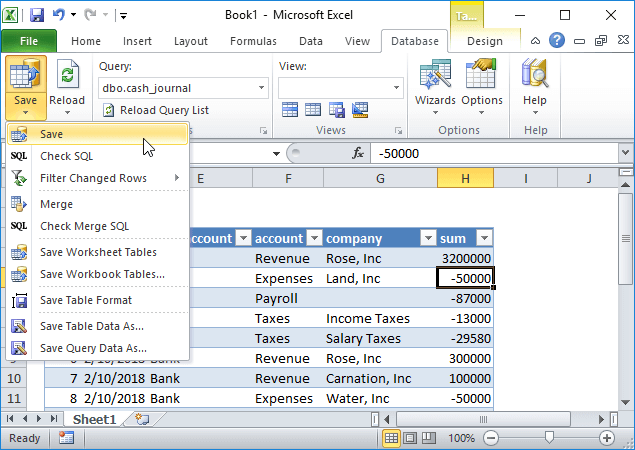Click the quick access save disk icon
This screenshot has height=450, width=635.
point(37,15)
